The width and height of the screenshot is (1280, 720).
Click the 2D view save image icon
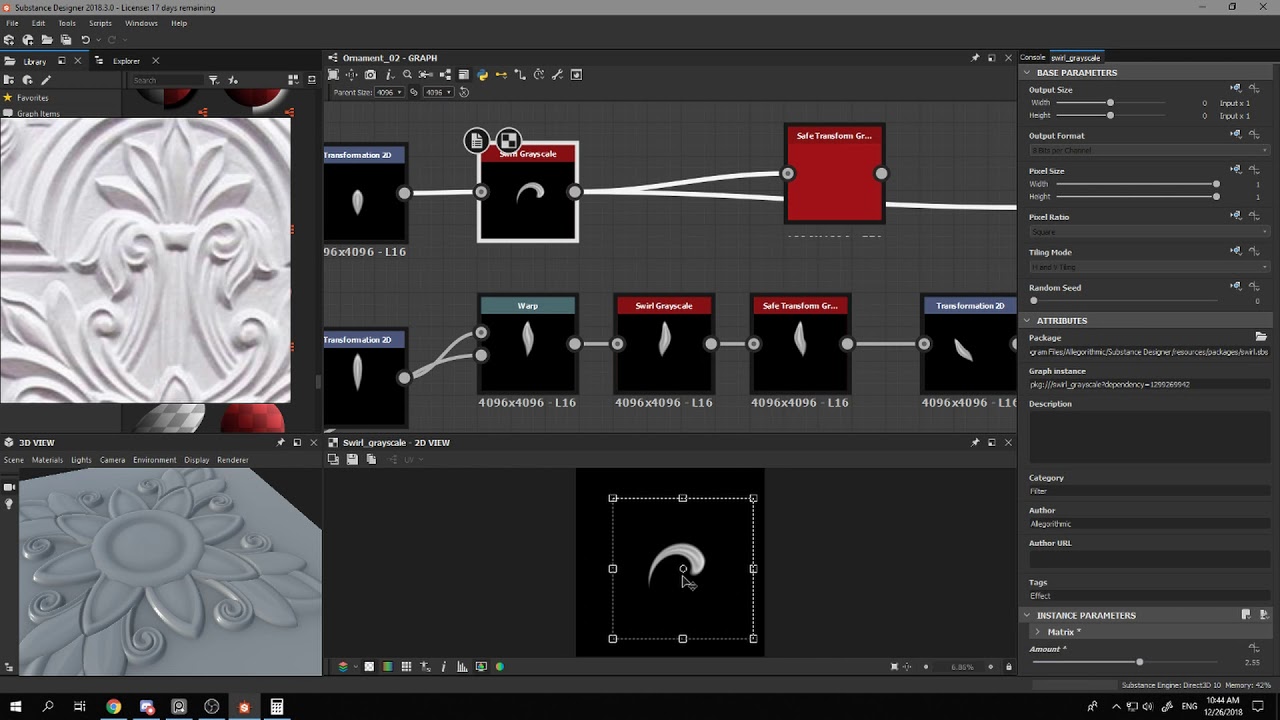pos(352,459)
